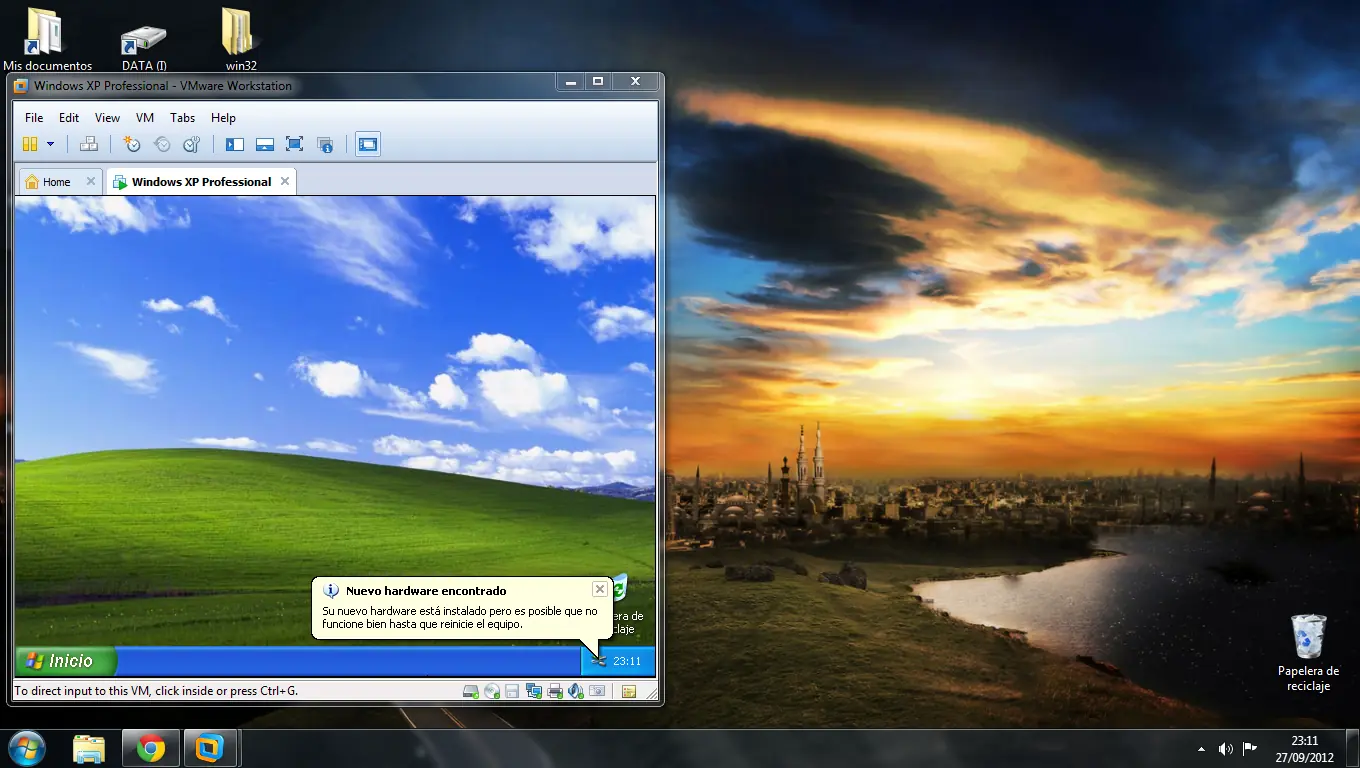Image resolution: width=1360 pixels, height=768 pixels.
Task: Click the XP taskbar clock showing 23:11
Action: (627, 661)
